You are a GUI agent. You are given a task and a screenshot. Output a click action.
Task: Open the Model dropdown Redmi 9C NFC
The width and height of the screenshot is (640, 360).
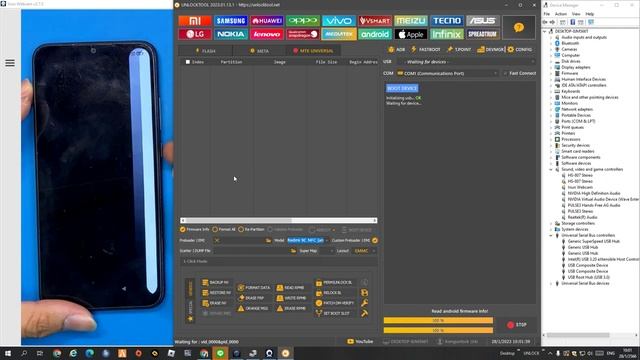(308, 240)
